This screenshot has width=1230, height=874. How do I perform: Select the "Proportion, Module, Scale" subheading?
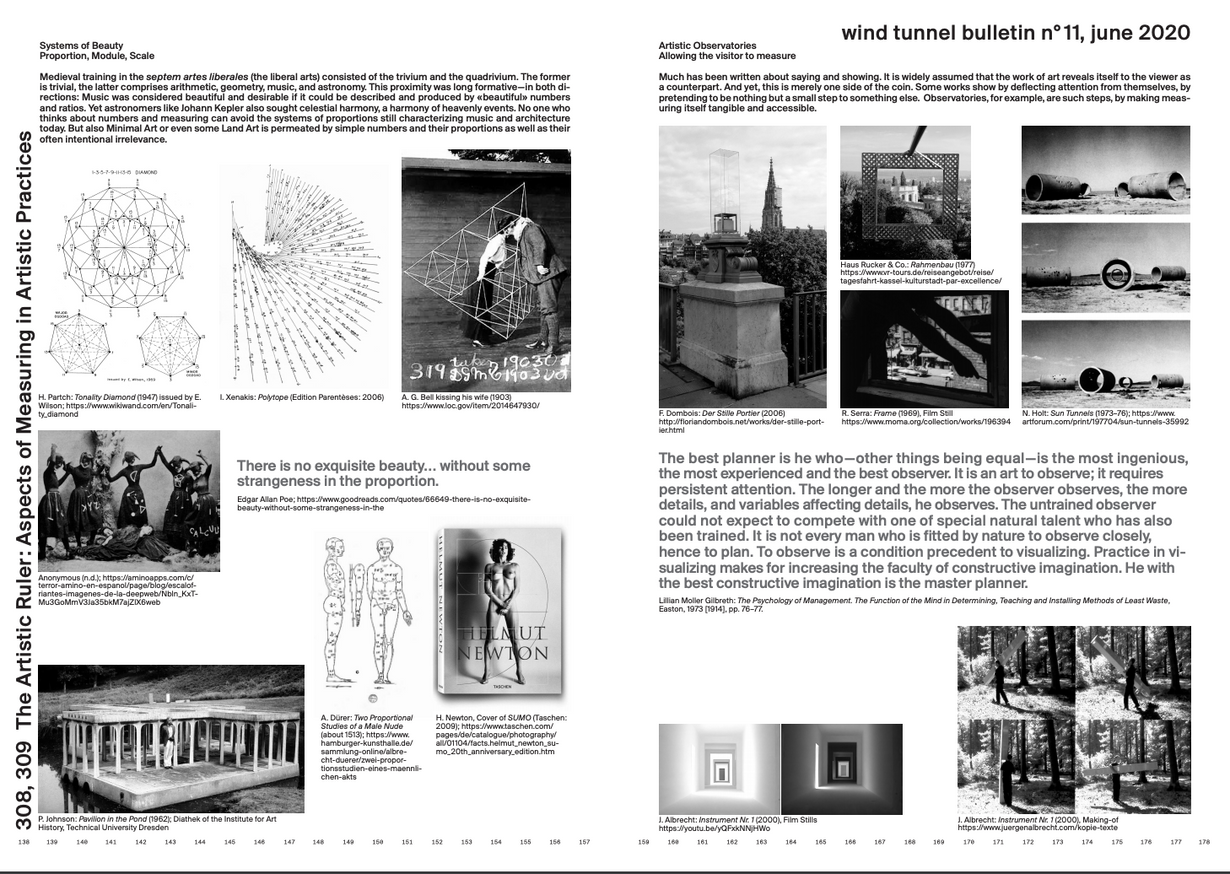(x=97, y=57)
